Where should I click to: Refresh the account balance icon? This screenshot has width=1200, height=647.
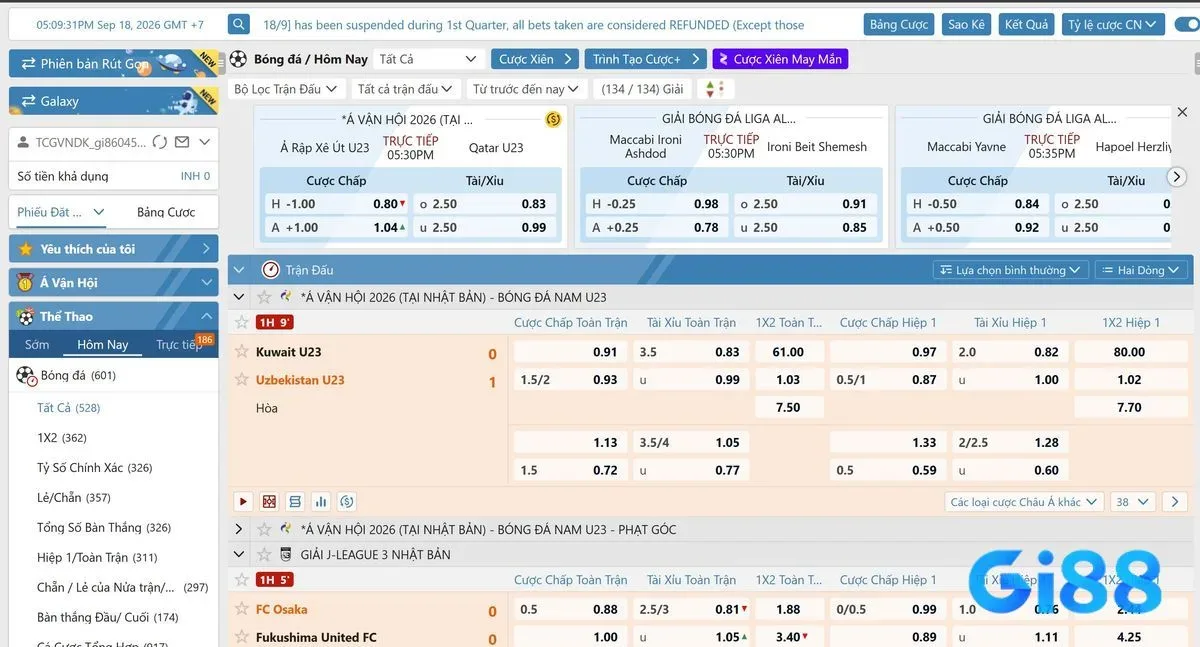tap(160, 142)
